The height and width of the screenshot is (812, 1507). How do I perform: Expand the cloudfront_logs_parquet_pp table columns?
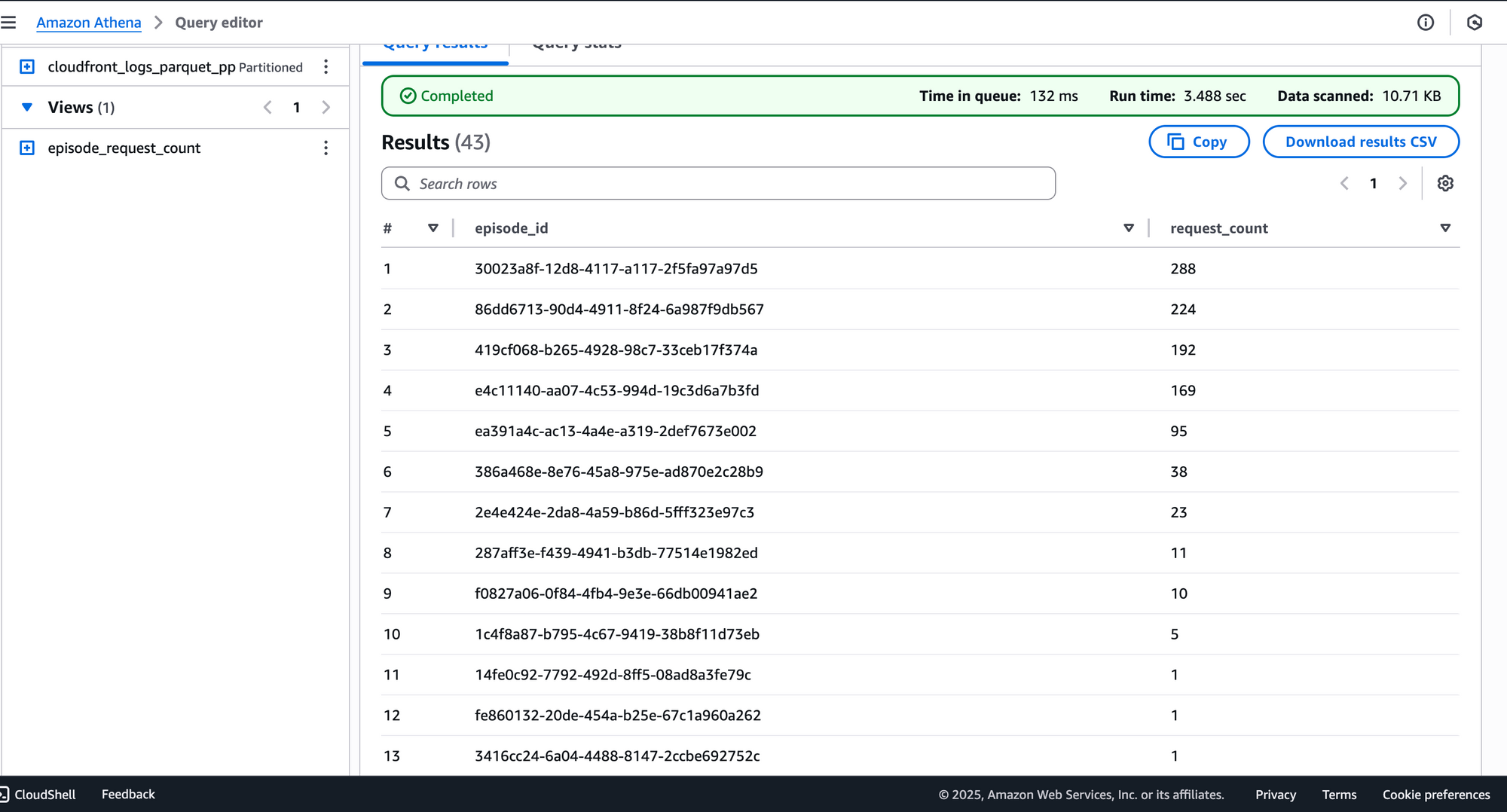27,67
